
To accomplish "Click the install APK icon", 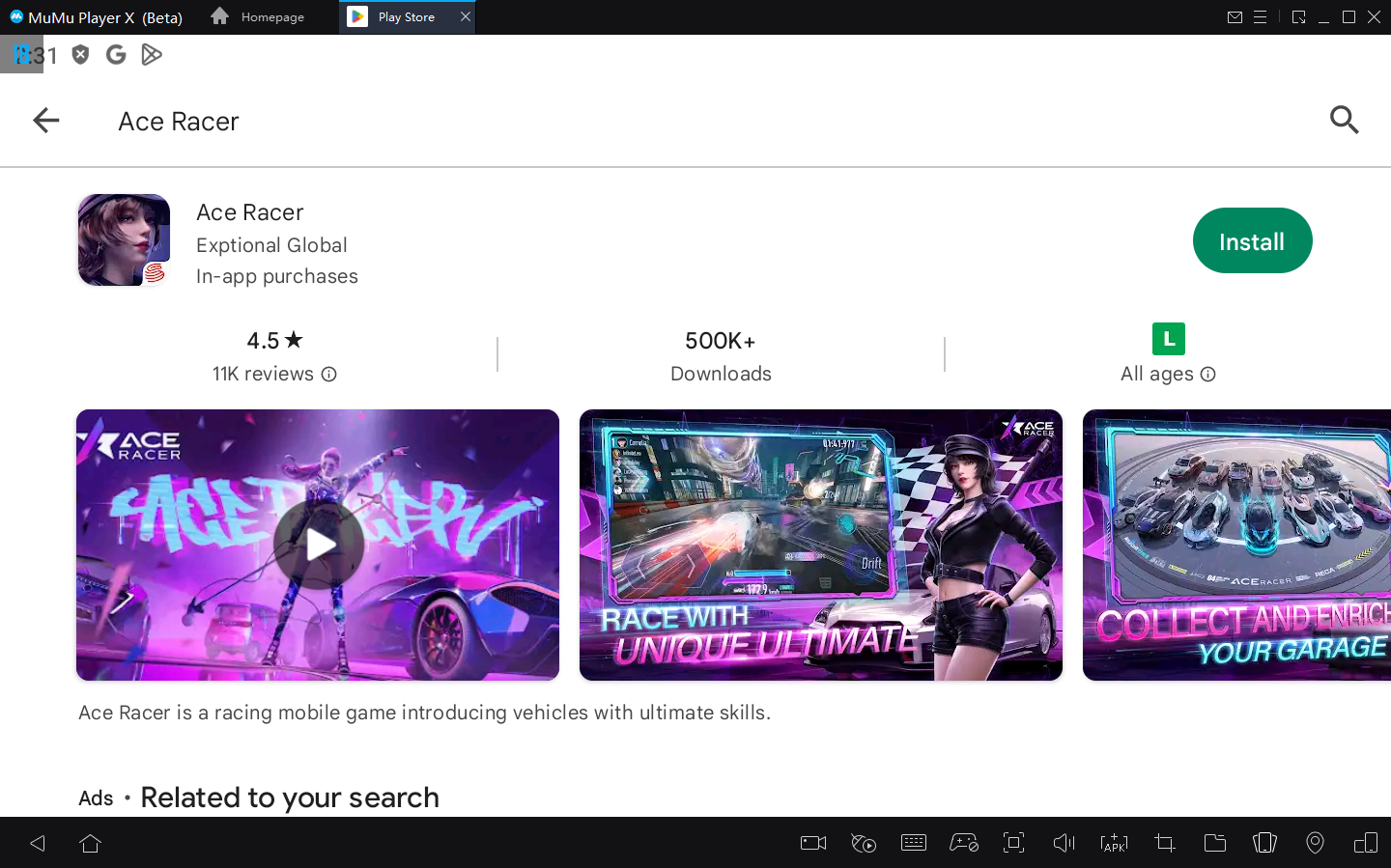I will [1114, 843].
